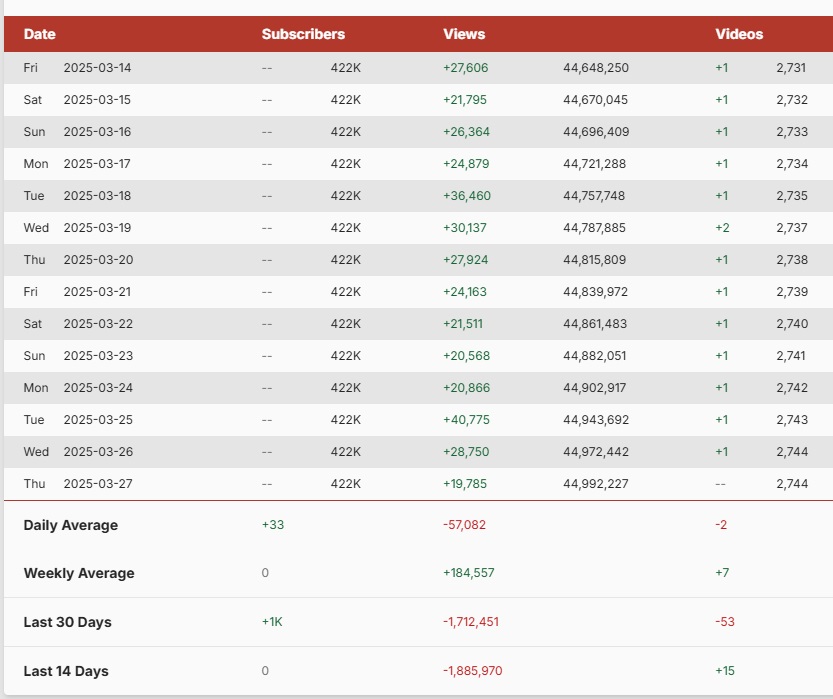Click the Last 14 Days label
Screen dimensions: 833x699
pos(66,671)
